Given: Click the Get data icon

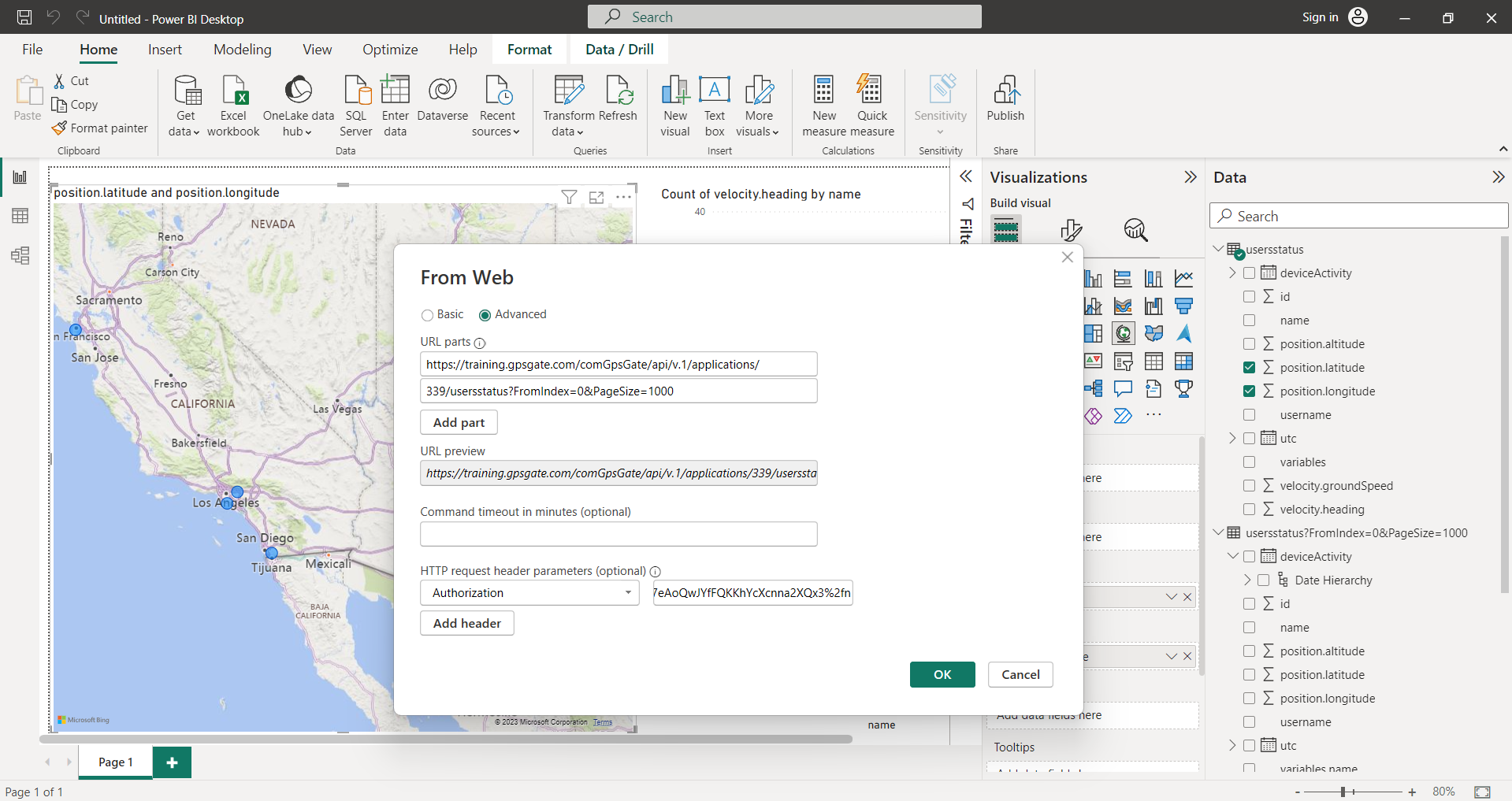Looking at the screenshot, I should pos(186,91).
